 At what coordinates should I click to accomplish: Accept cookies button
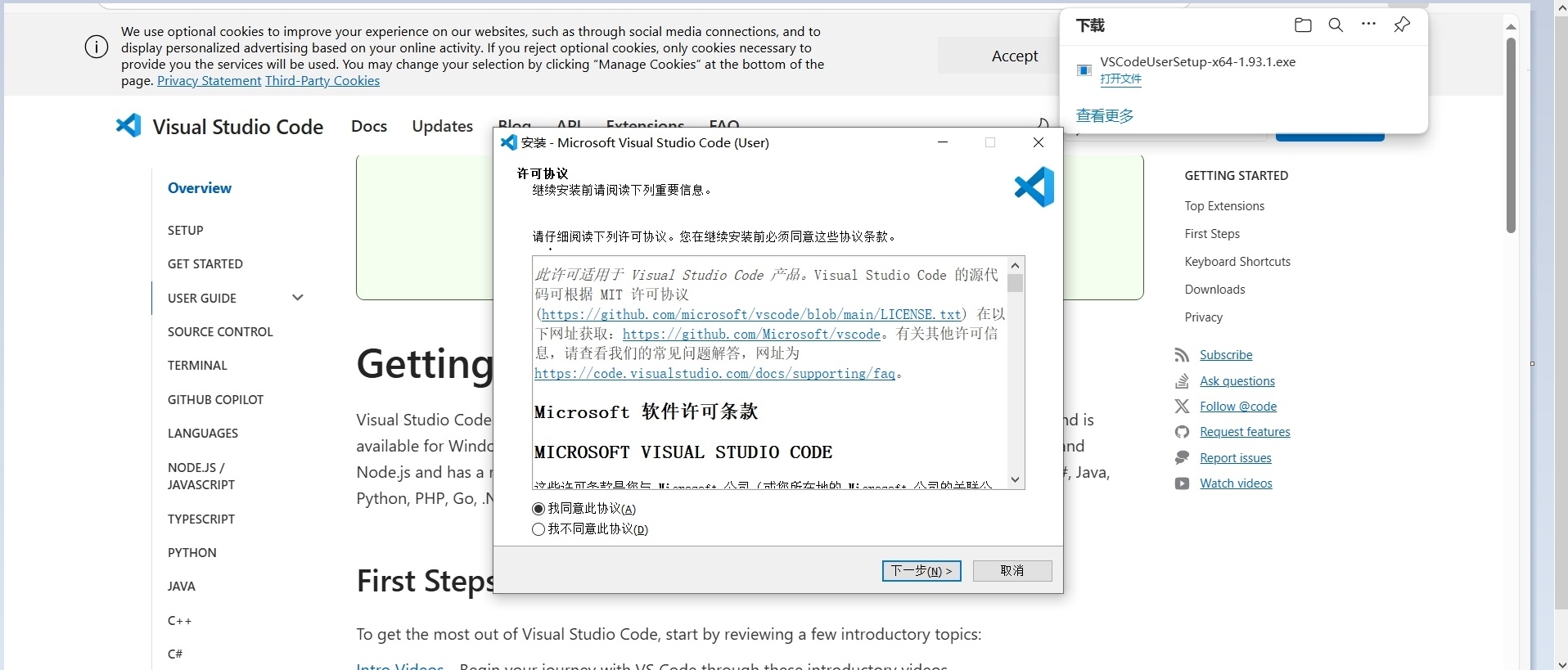pyautogui.click(x=1015, y=56)
